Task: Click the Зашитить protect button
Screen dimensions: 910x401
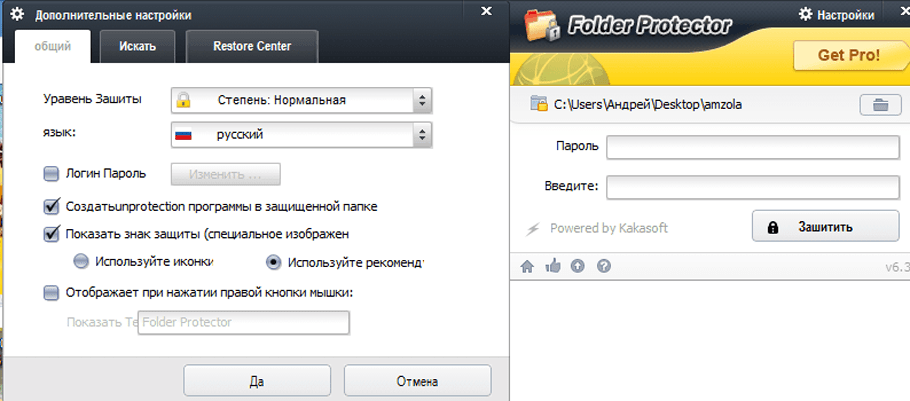Action: click(x=825, y=226)
